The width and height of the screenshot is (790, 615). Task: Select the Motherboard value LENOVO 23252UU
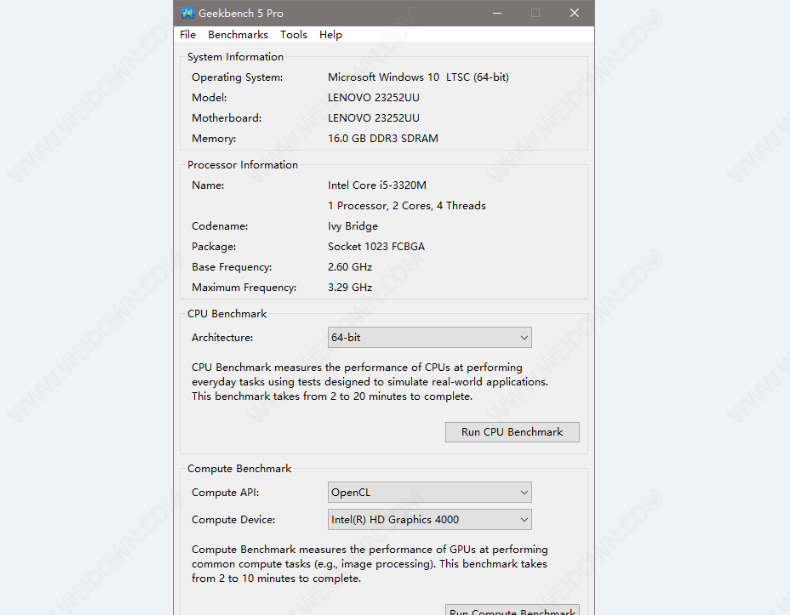tap(373, 118)
